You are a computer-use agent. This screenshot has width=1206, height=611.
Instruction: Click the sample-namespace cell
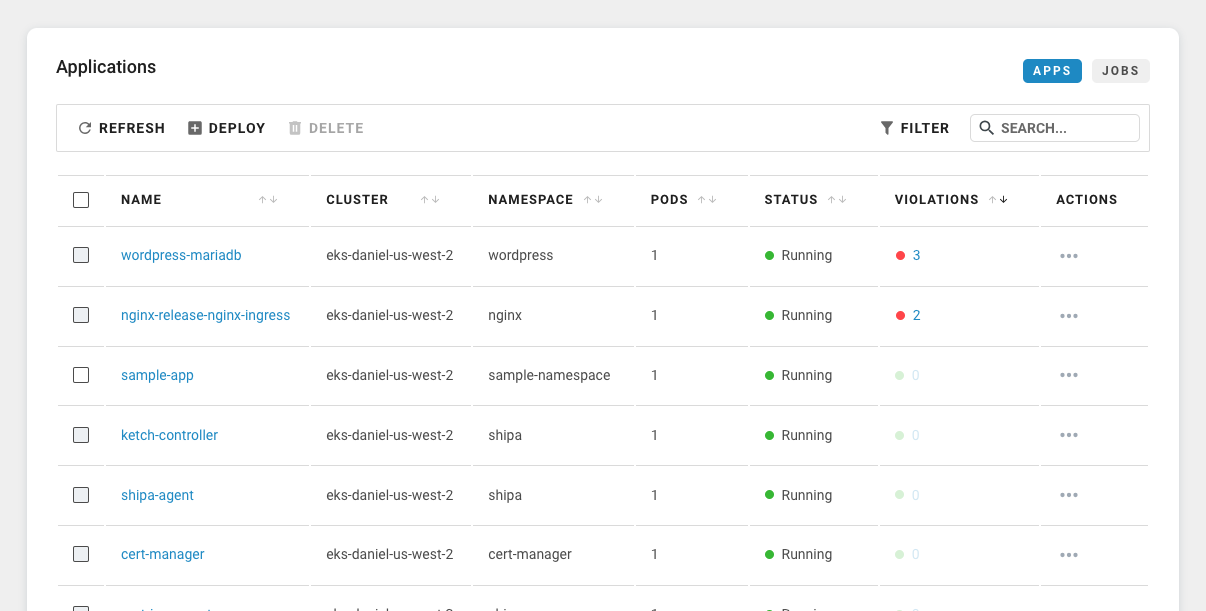coord(549,375)
